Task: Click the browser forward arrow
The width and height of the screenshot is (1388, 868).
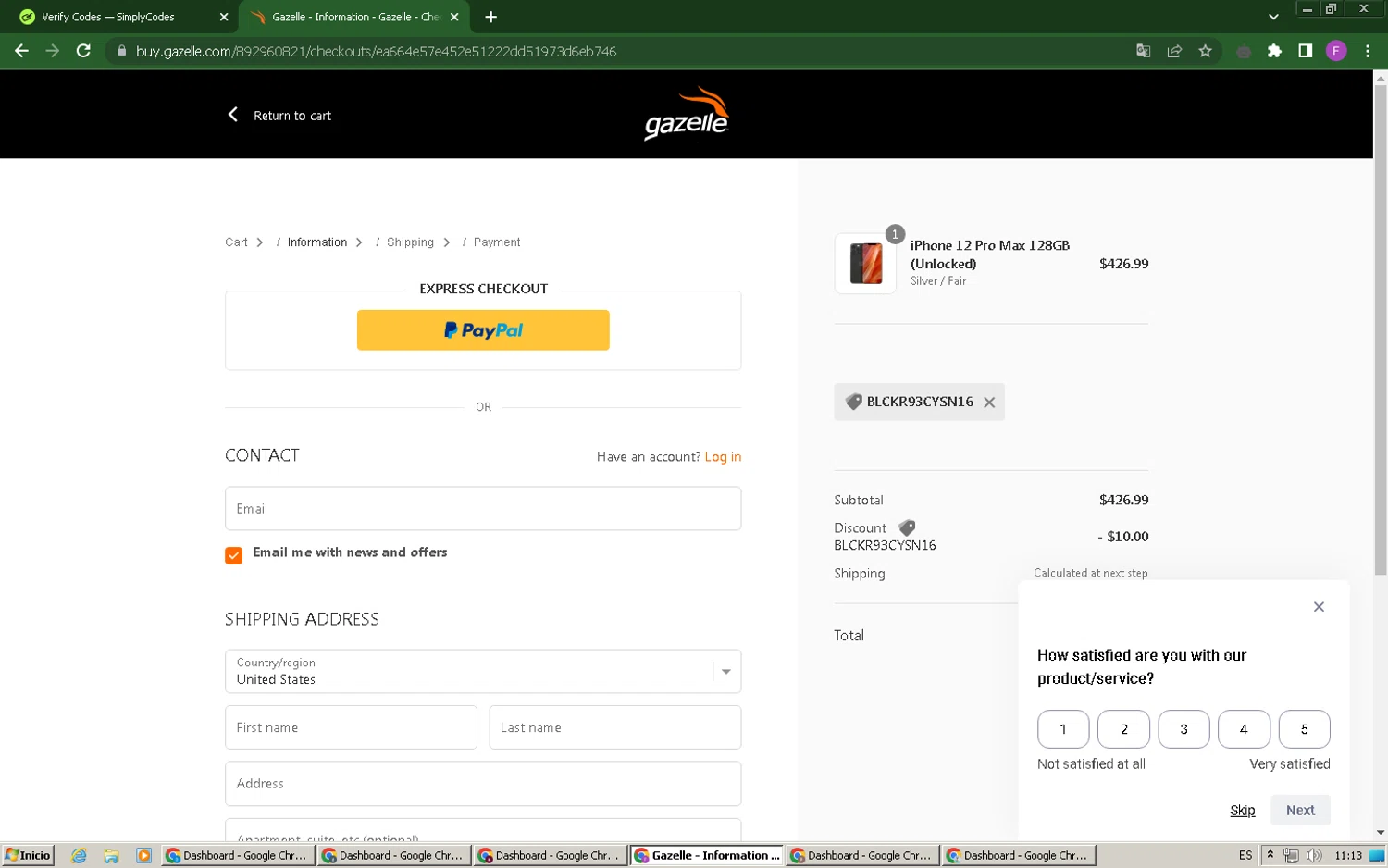Action: coord(53,51)
